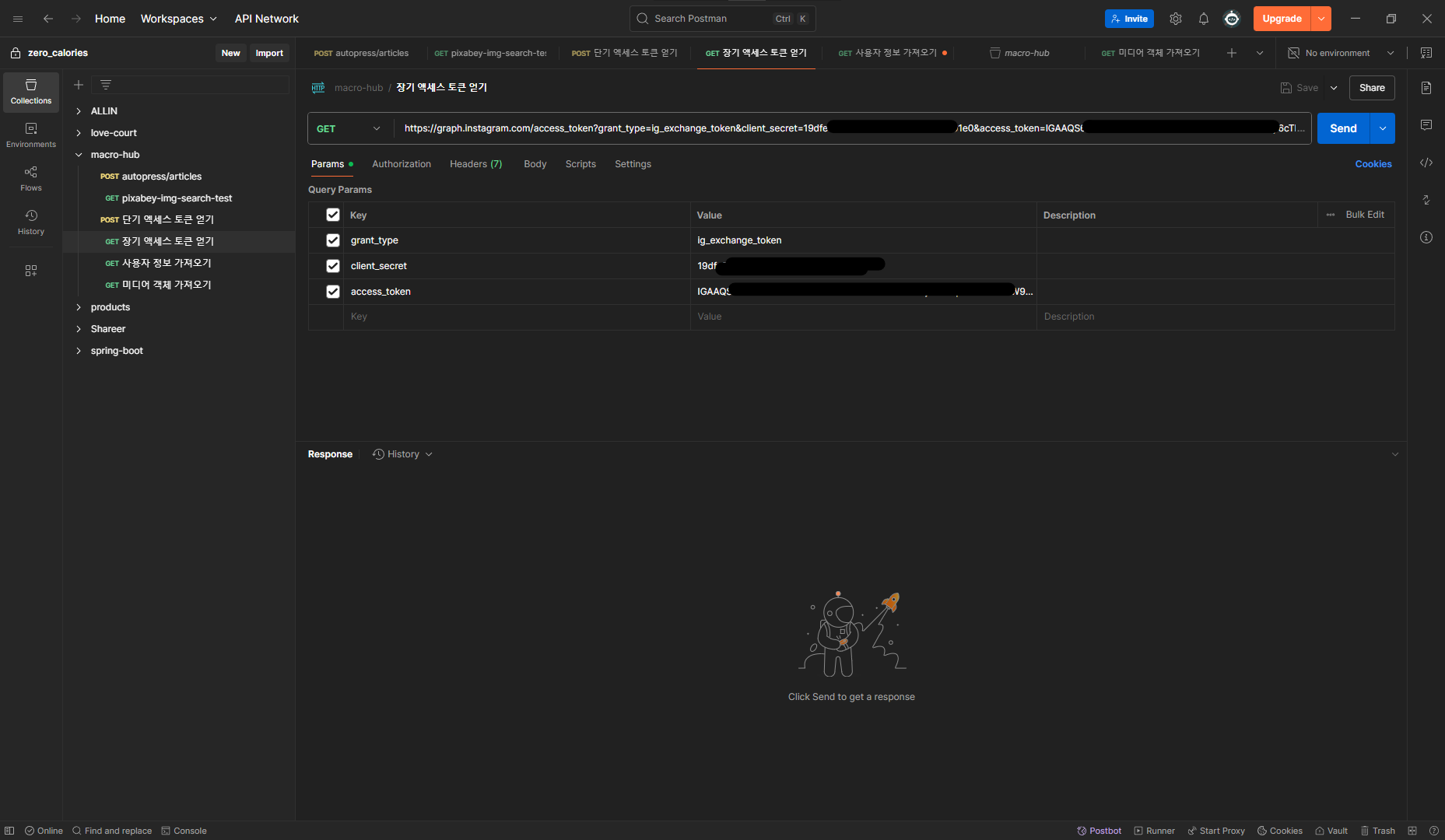This screenshot has width=1445, height=840.
Task: Open the Console in the status bar
Action: (x=184, y=831)
